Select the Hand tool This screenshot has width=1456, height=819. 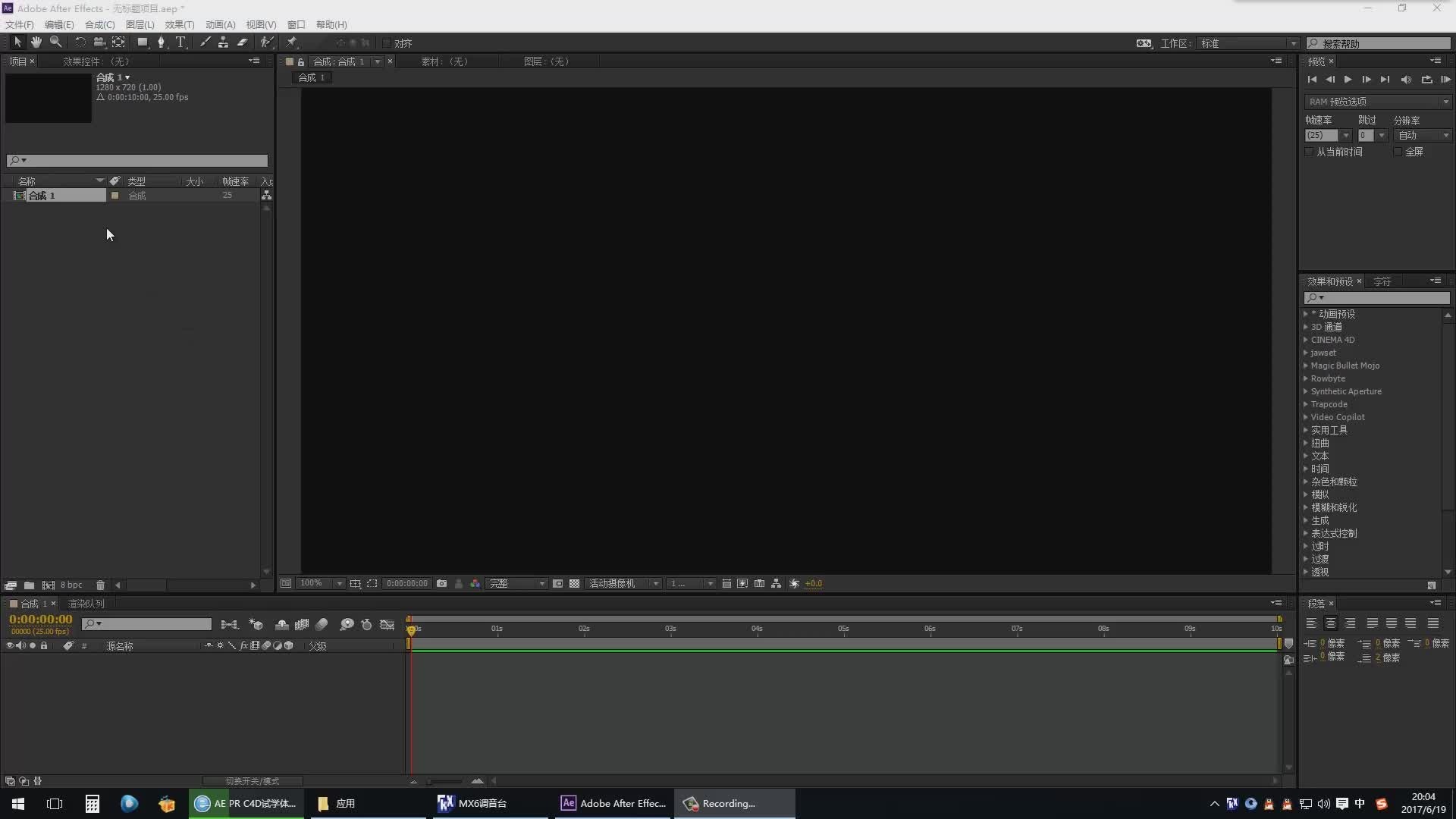click(36, 42)
